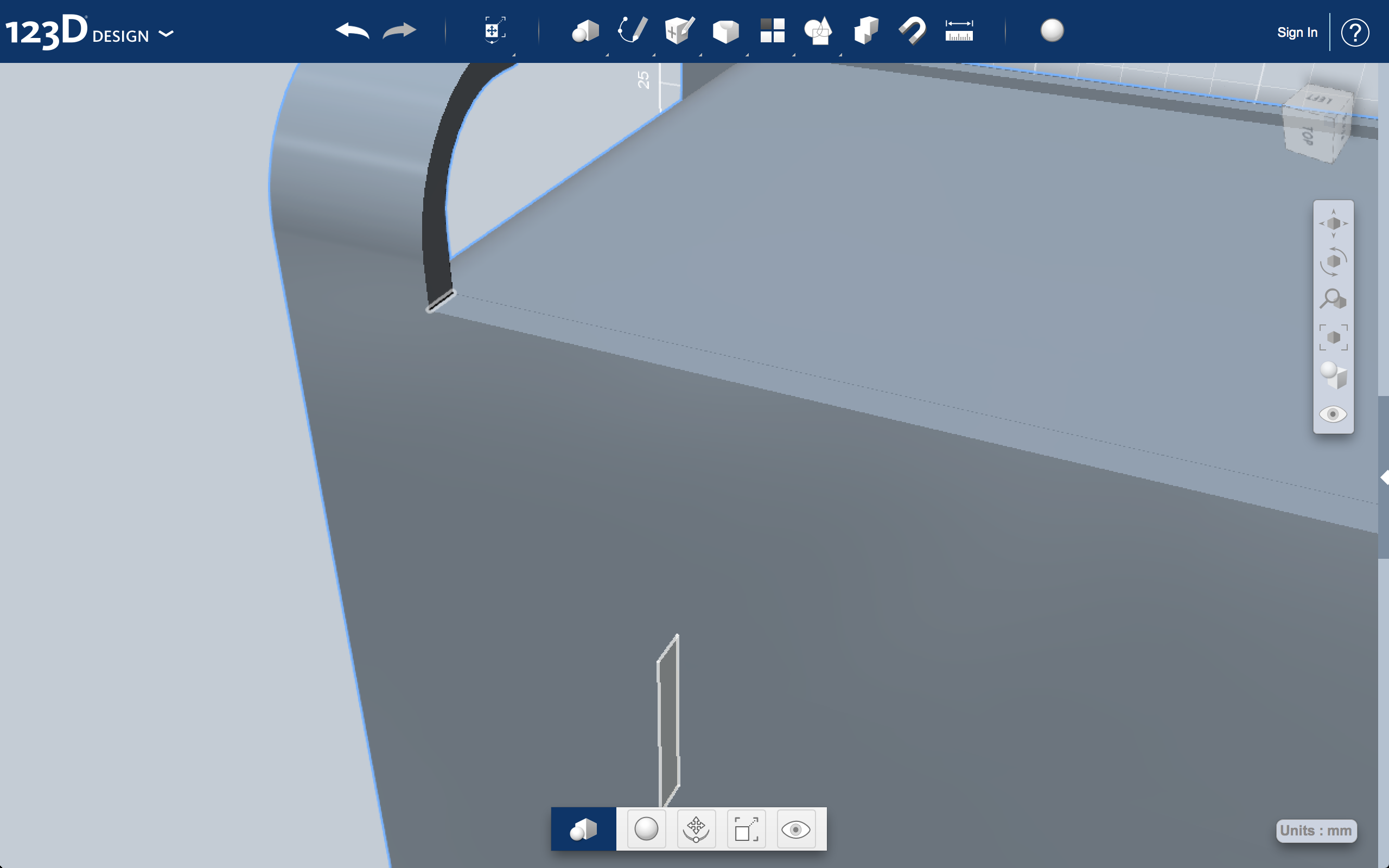Click the Redo arrow
The image size is (1389, 868).
[x=399, y=31]
